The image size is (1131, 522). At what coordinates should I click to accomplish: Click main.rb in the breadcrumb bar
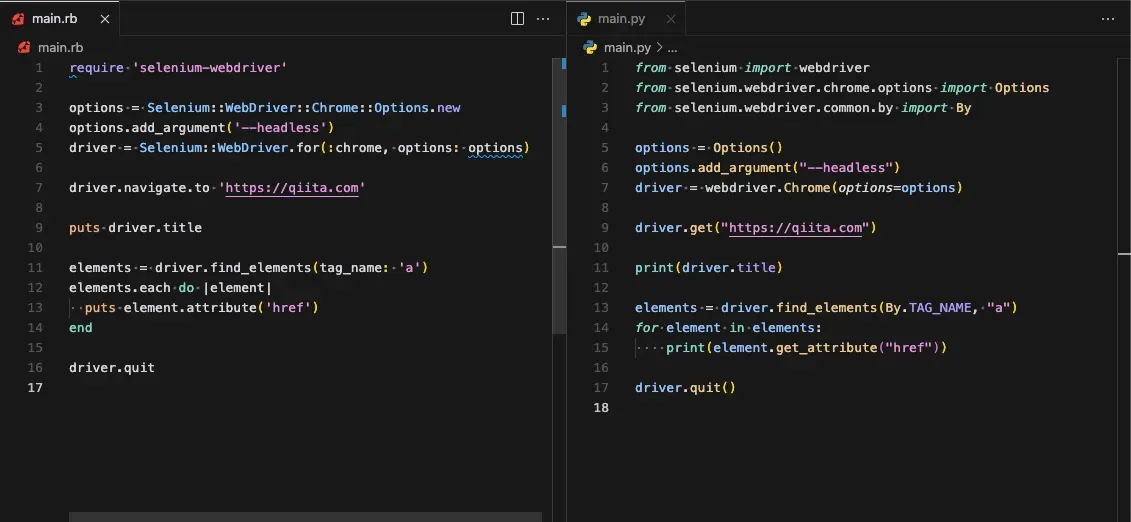61,48
